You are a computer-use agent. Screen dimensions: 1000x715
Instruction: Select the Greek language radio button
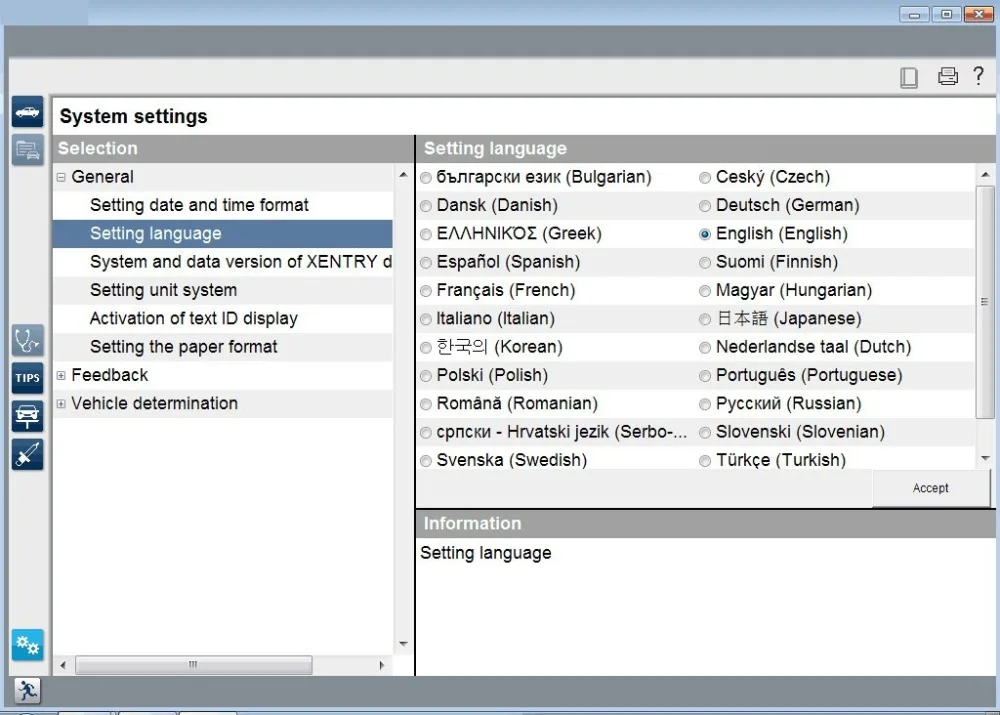pos(425,234)
